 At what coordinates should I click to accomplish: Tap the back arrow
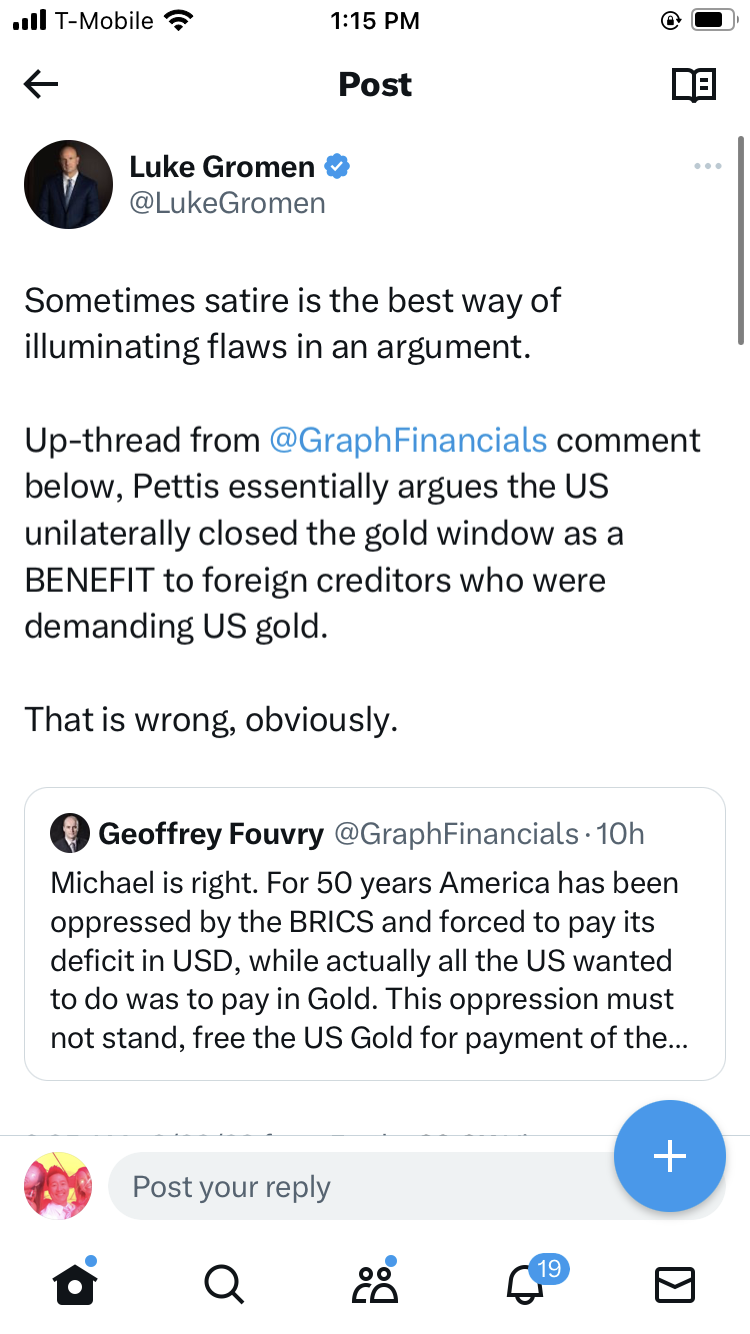41,85
